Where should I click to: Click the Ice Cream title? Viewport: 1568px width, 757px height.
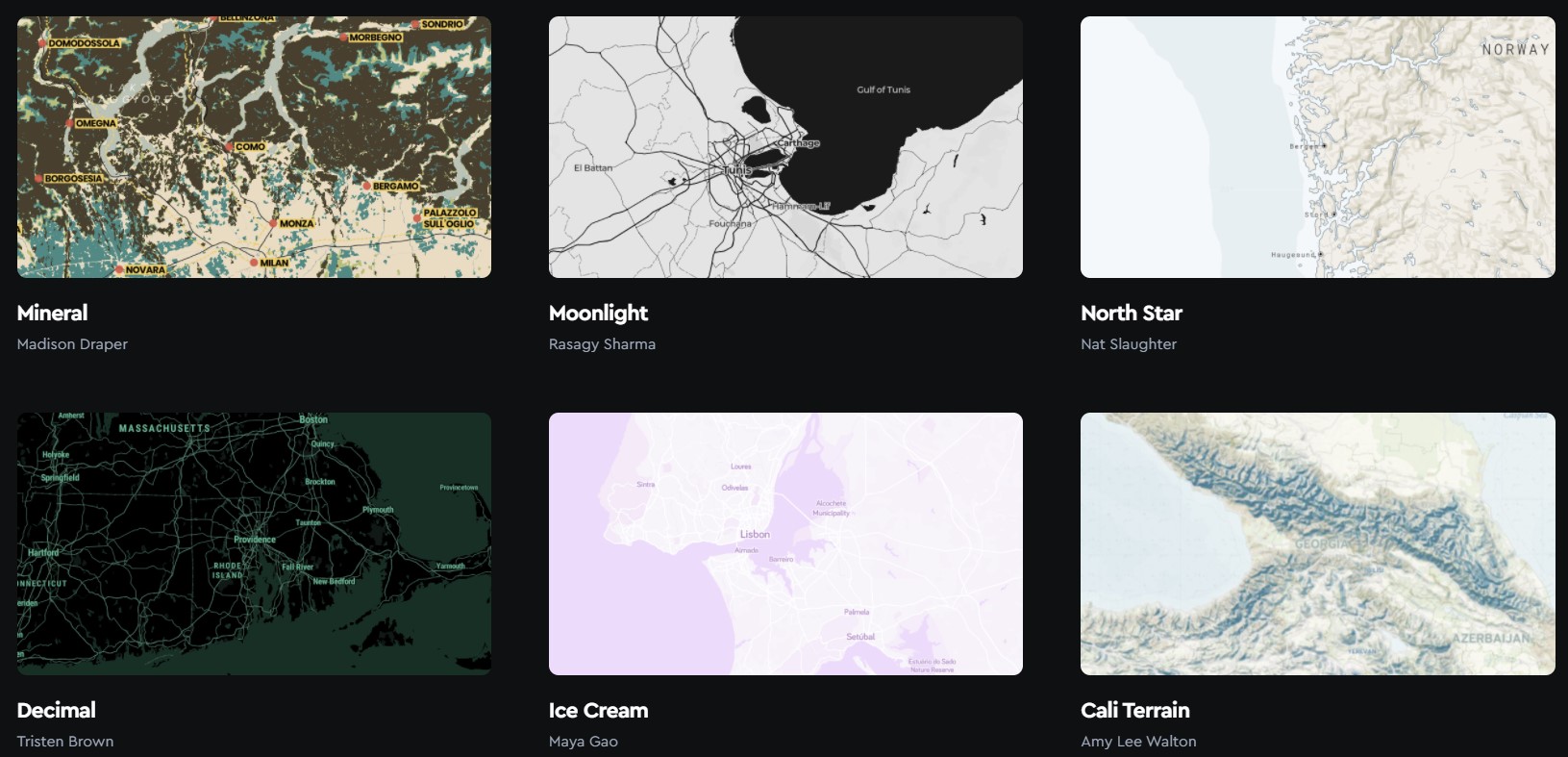(598, 710)
